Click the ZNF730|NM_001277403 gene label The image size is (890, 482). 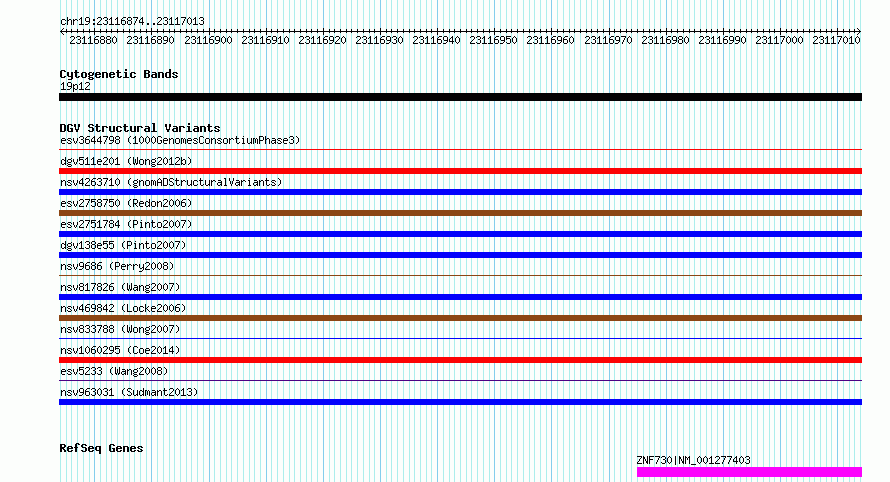(694, 460)
